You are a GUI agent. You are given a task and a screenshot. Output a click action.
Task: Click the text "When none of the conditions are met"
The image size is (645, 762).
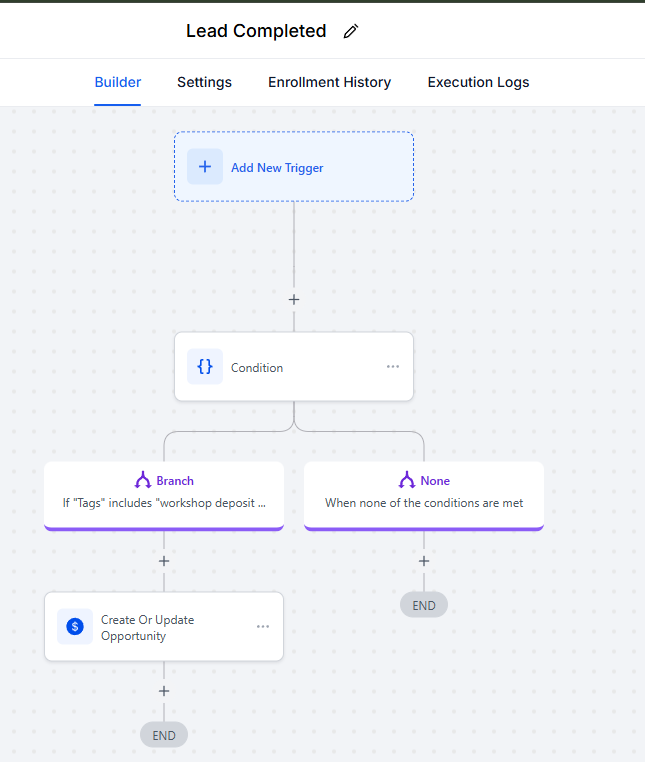[x=424, y=503]
